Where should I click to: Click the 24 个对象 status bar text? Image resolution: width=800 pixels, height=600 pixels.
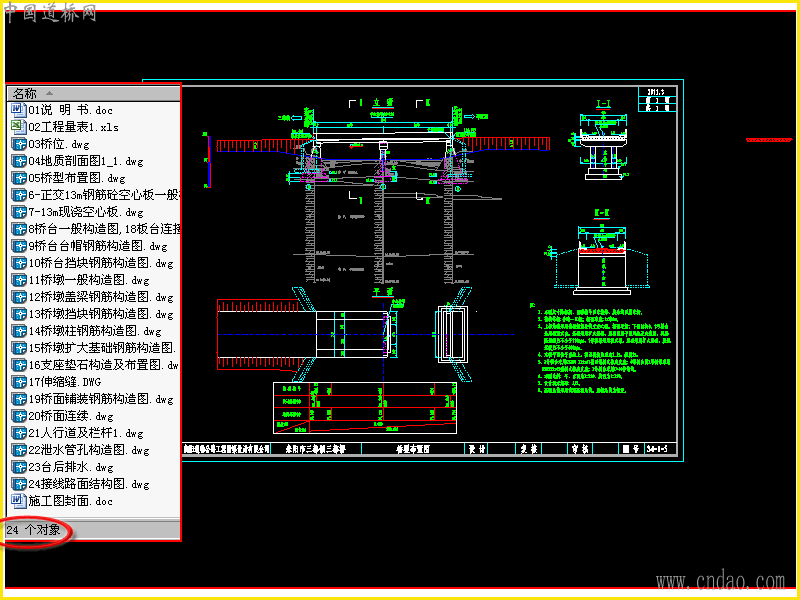pyautogui.click(x=34, y=530)
